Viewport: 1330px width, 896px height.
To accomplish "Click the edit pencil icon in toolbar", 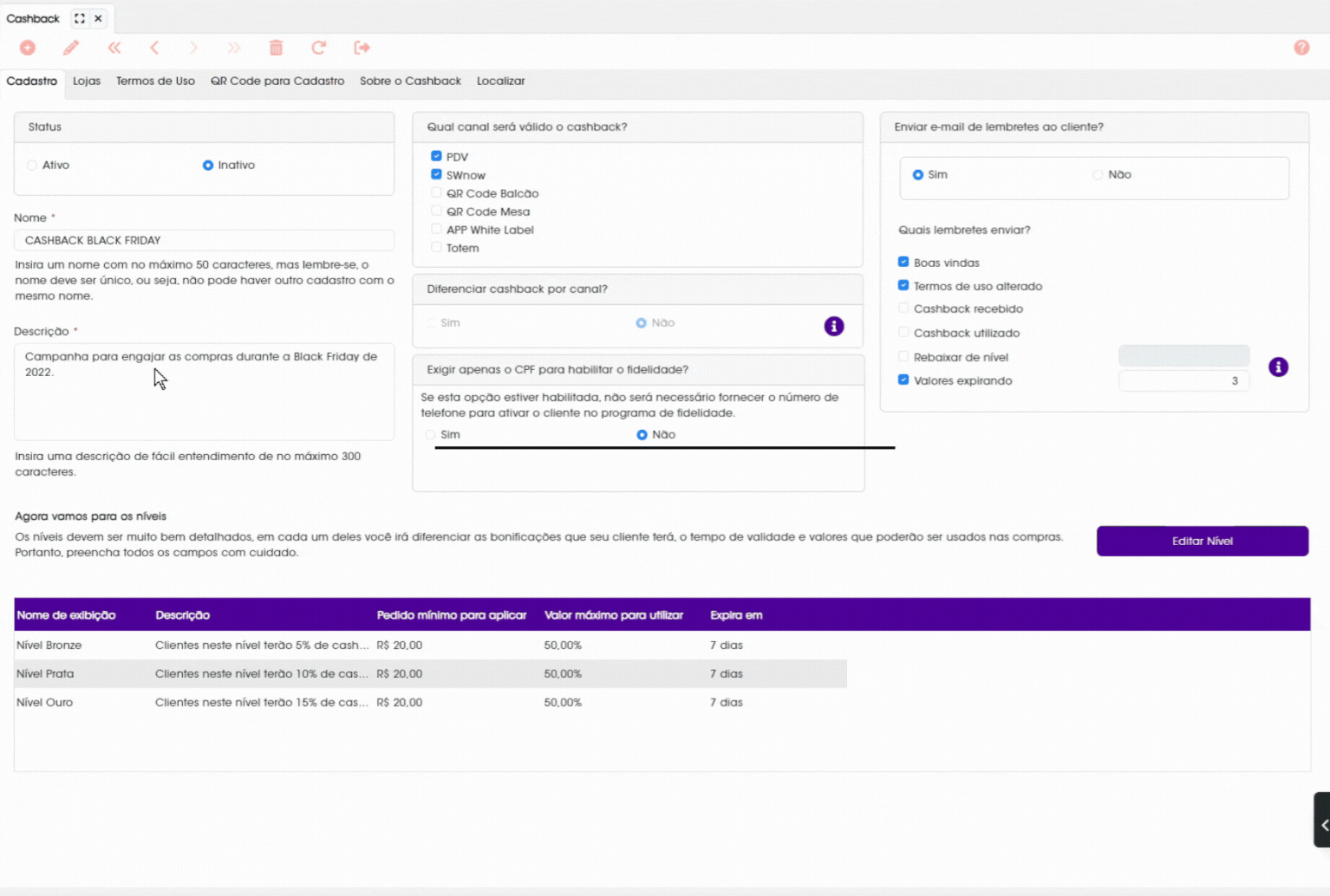I will 71,48.
